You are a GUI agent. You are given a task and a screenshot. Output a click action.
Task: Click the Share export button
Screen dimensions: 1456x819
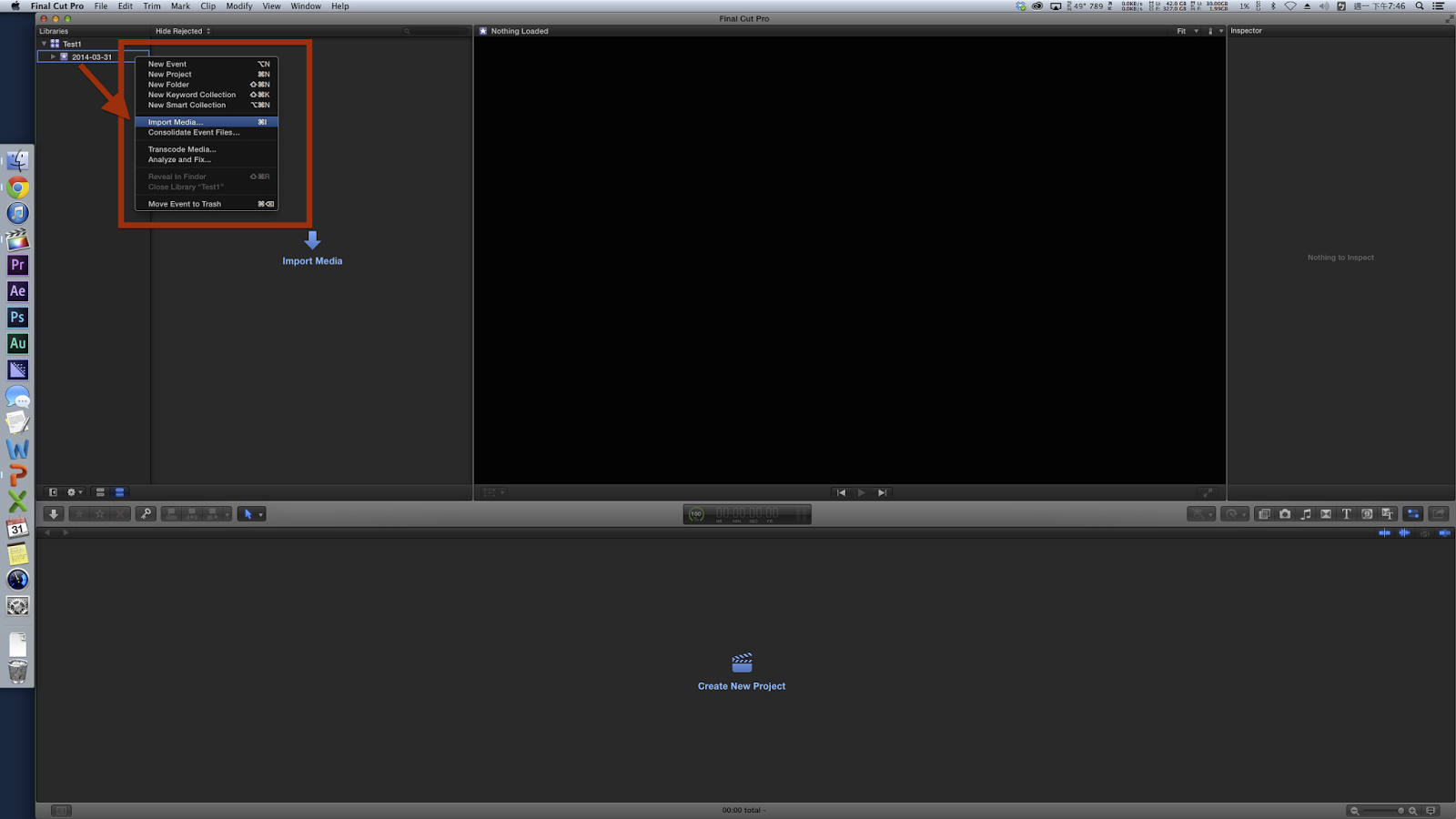(1439, 514)
